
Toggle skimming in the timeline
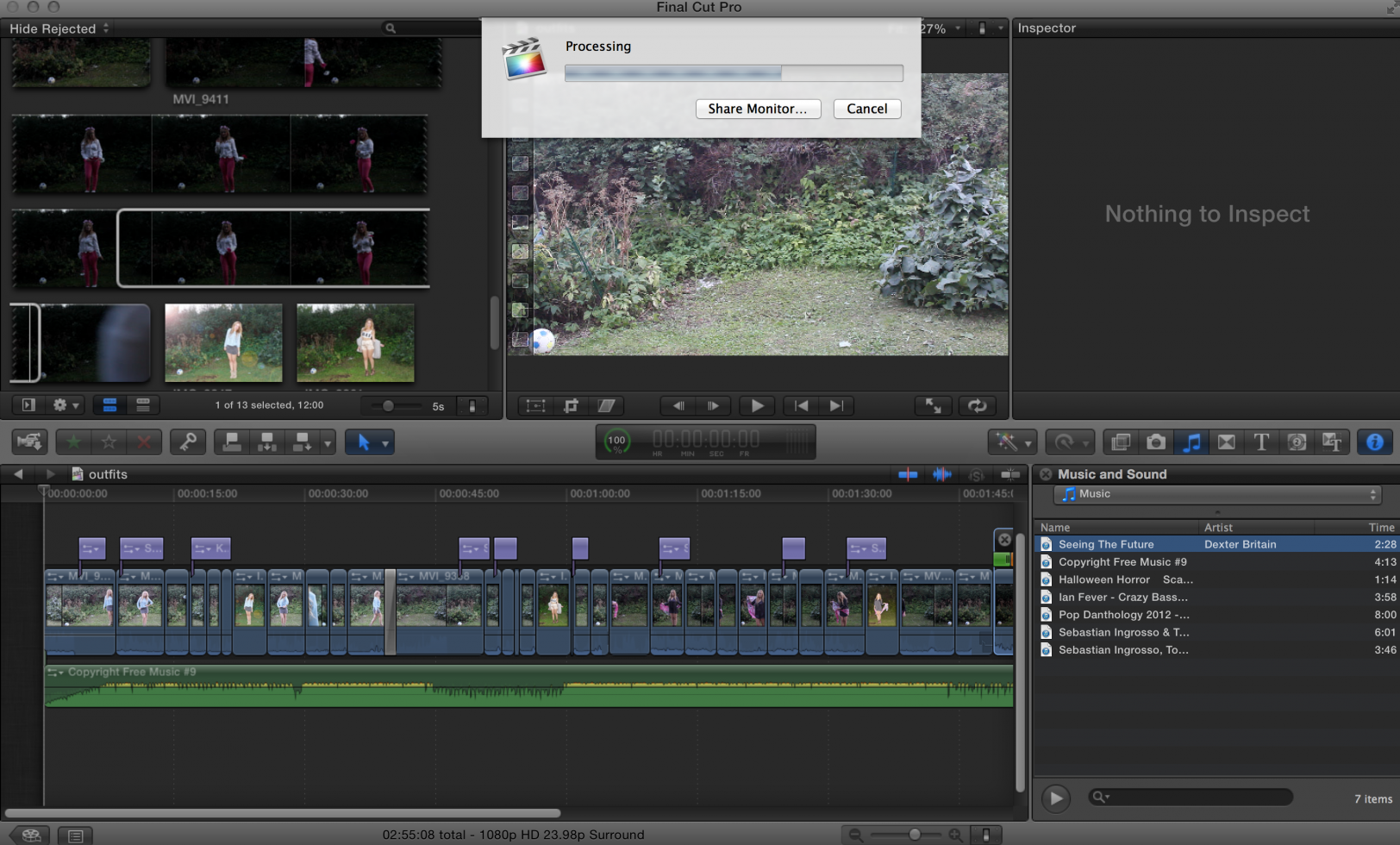coord(908,474)
